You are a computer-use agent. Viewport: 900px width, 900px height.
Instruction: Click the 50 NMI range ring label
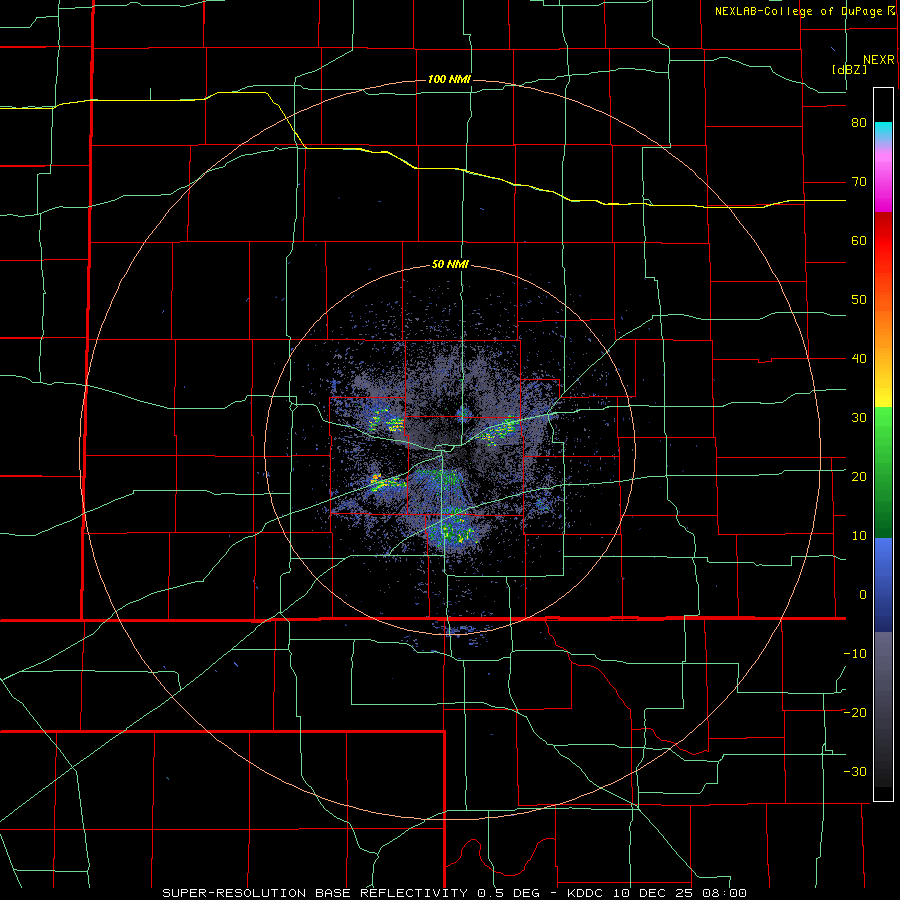click(x=450, y=265)
